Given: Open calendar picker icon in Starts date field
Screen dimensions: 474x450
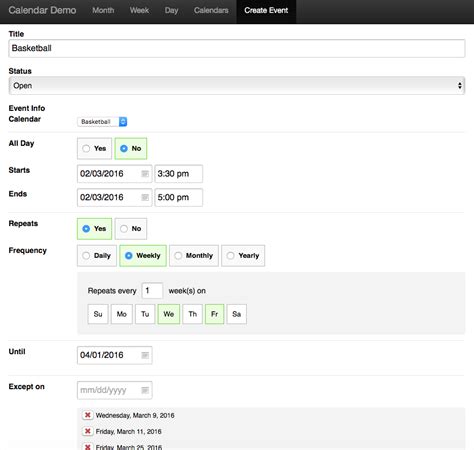Looking at the screenshot, I should point(145,174).
